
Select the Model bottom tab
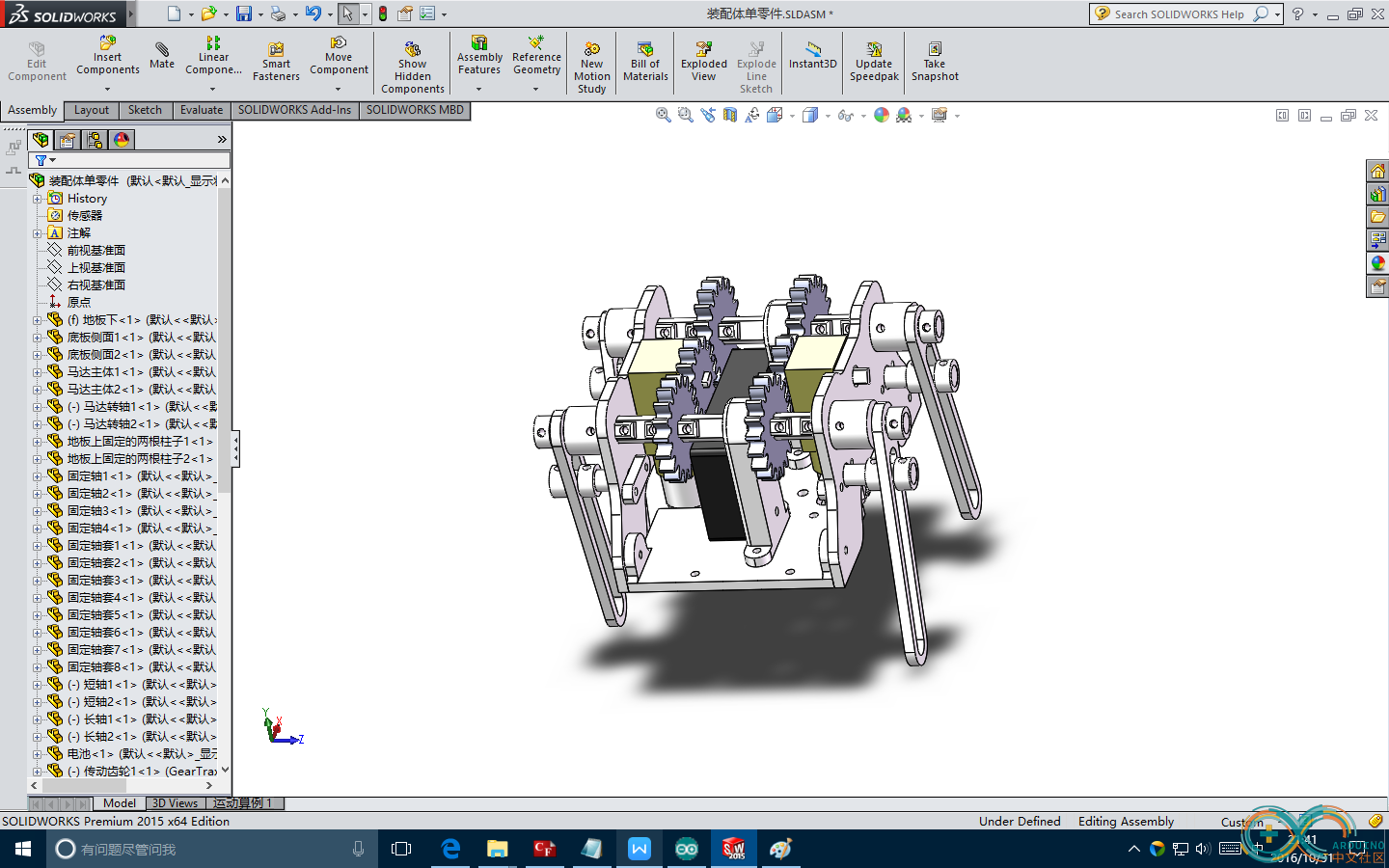click(120, 803)
